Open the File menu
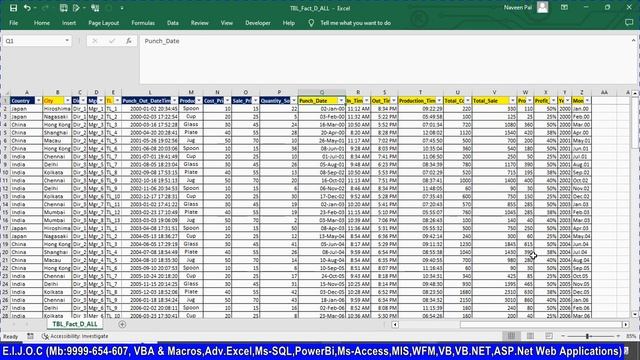Viewport: 640px width, 360px height. (x=13, y=23)
